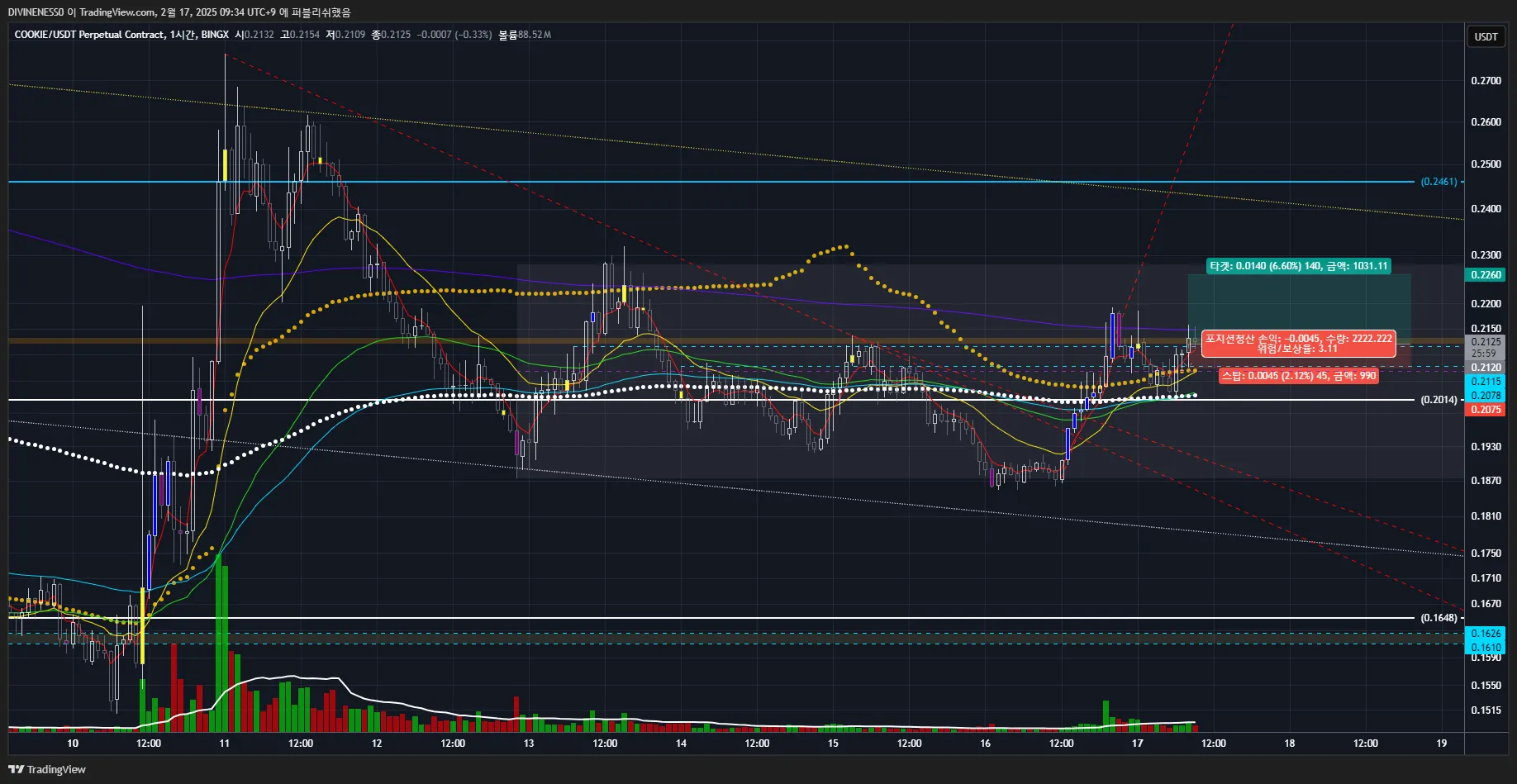The height and width of the screenshot is (784, 1517).
Task: Click the (0.2461) horizontal line label
Action: [1439, 182]
